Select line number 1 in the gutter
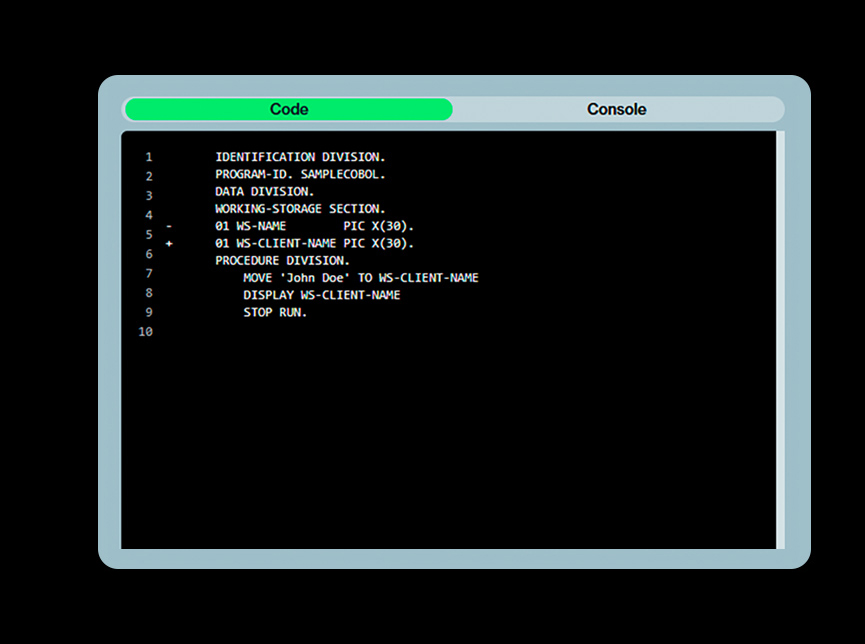 point(149,157)
